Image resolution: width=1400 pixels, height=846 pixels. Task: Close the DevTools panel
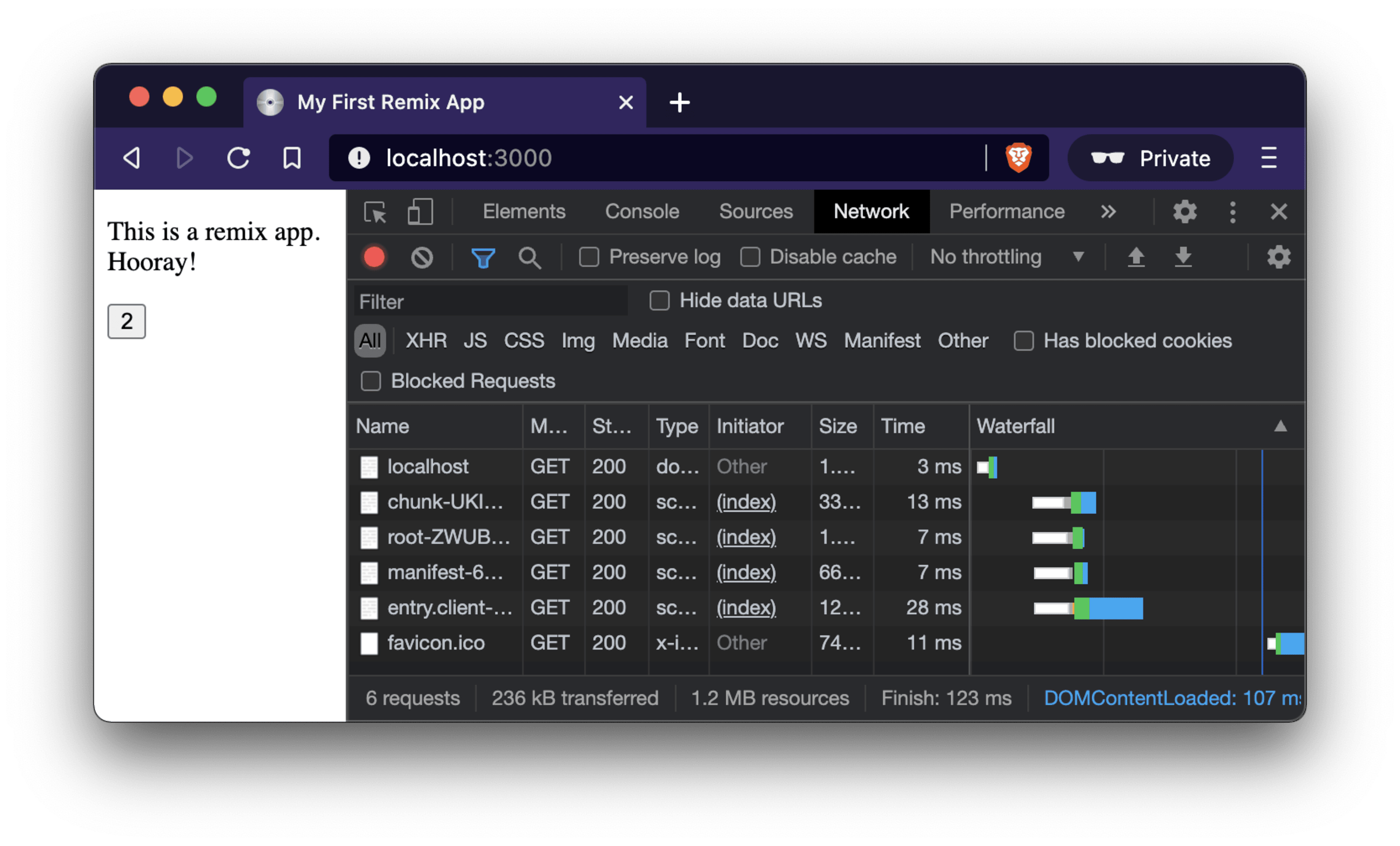(1278, 212)
